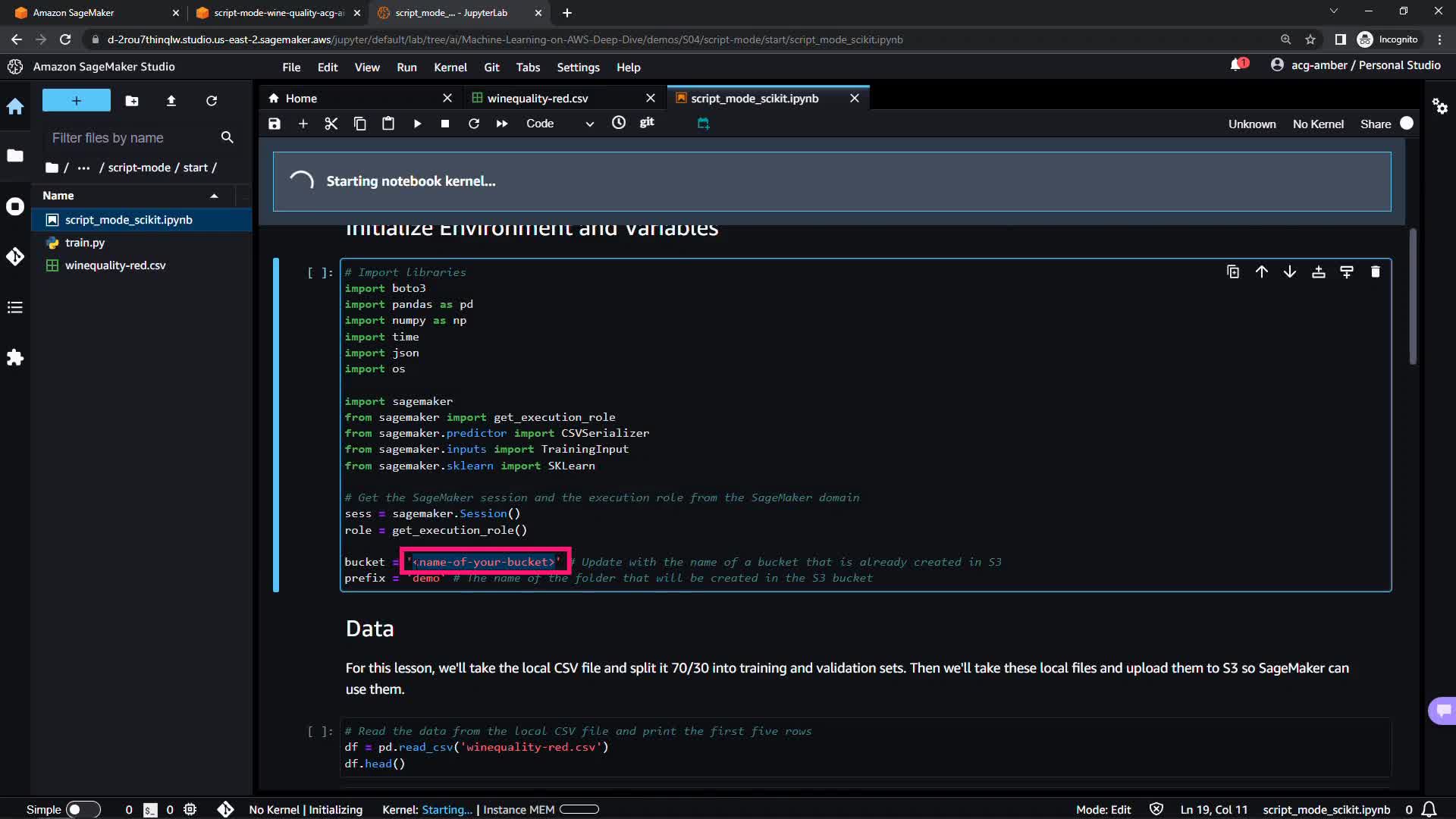Open the cell type Code dropdown
The width and height of the screenshot is (1456, 819).
[x=560, y=124]
